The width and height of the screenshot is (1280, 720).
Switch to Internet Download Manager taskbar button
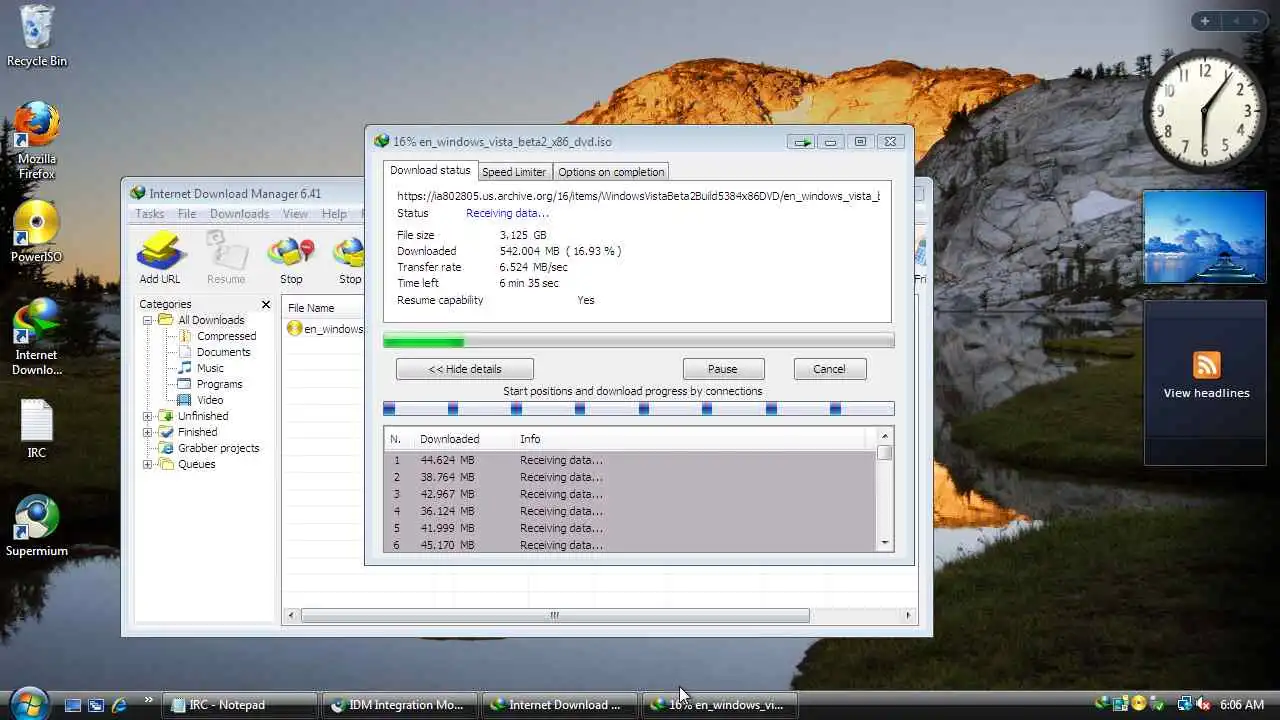(560, 705)
